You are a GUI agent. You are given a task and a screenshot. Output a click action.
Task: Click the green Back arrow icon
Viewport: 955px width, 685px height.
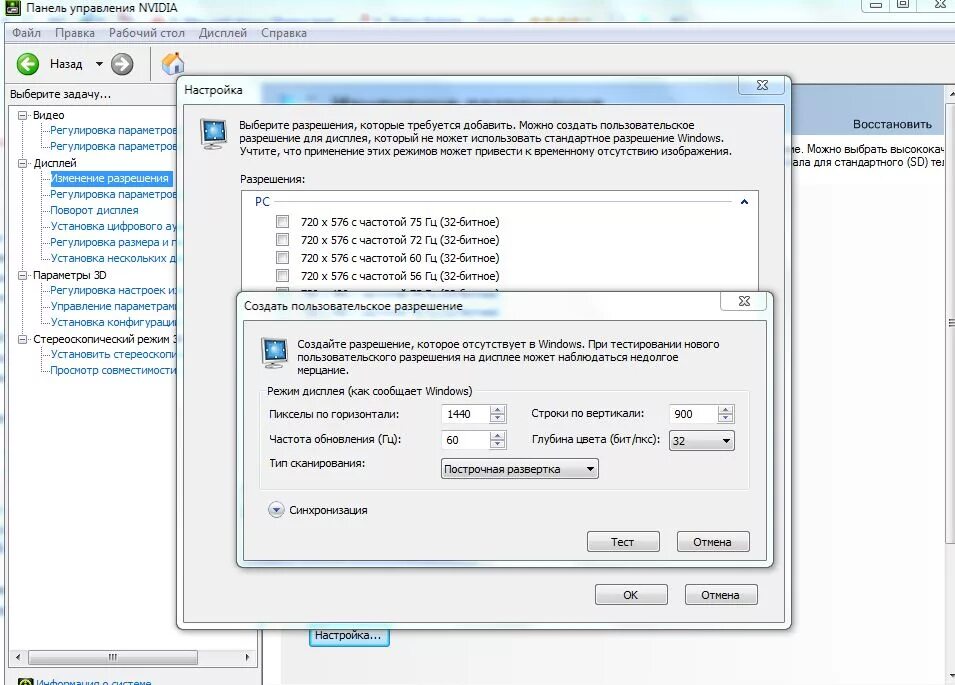coord(27,64)
